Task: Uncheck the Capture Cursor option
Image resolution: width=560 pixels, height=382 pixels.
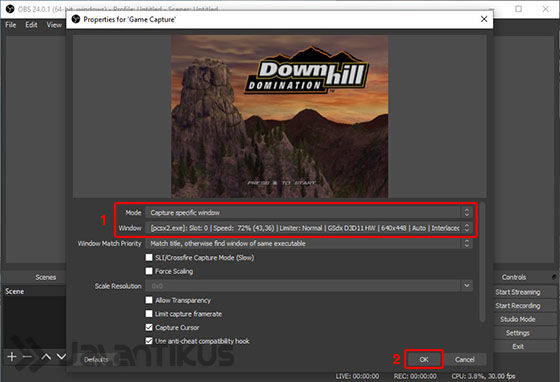Action: (149, 327)
